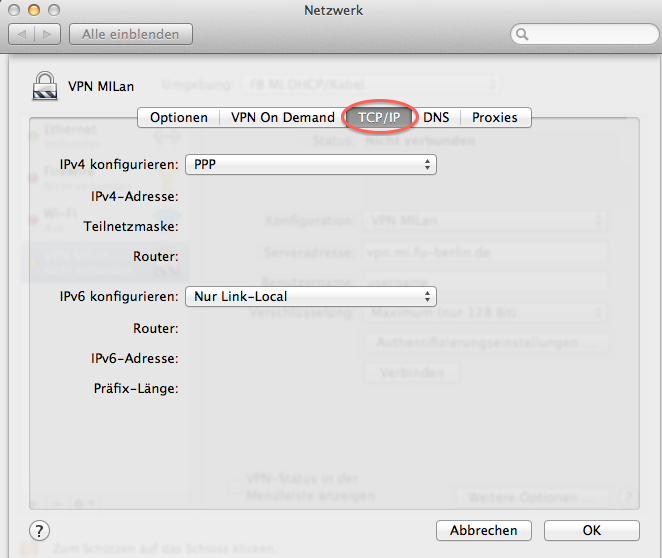
Task: Open the VPN On Demand tab
Action: point(282,117)
